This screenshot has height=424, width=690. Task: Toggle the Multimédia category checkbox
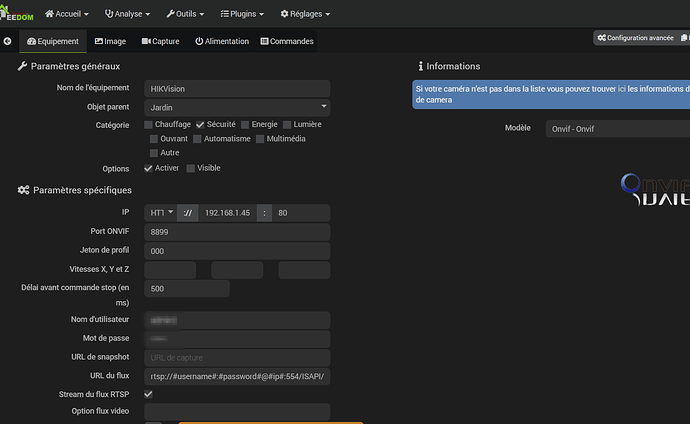pyautogui.click(x=260, y=139)
